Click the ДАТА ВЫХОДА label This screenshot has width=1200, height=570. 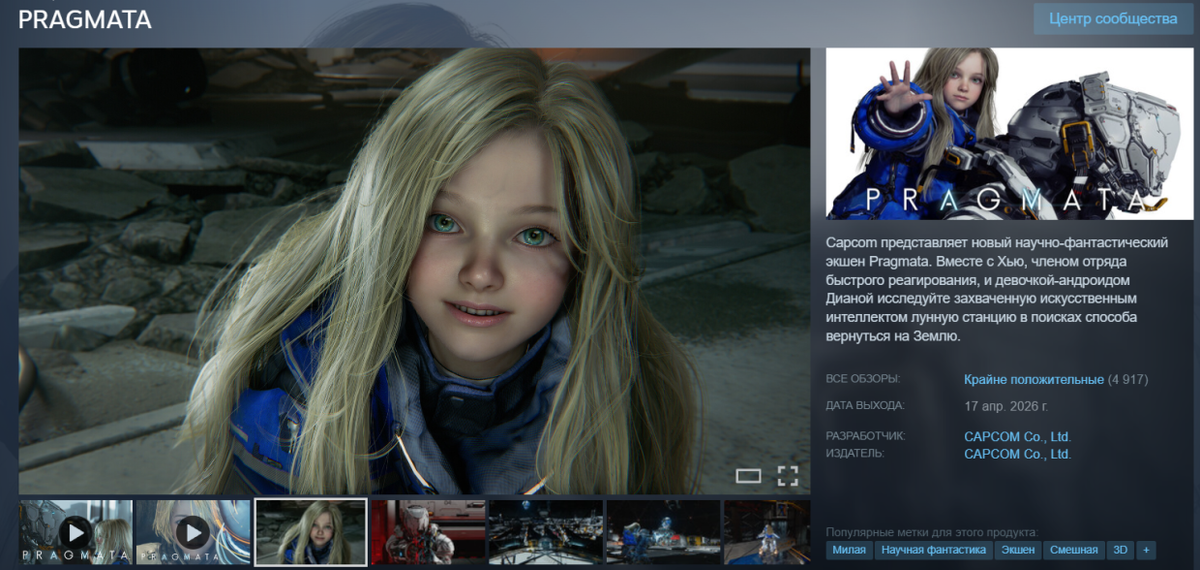click(865, 406)
